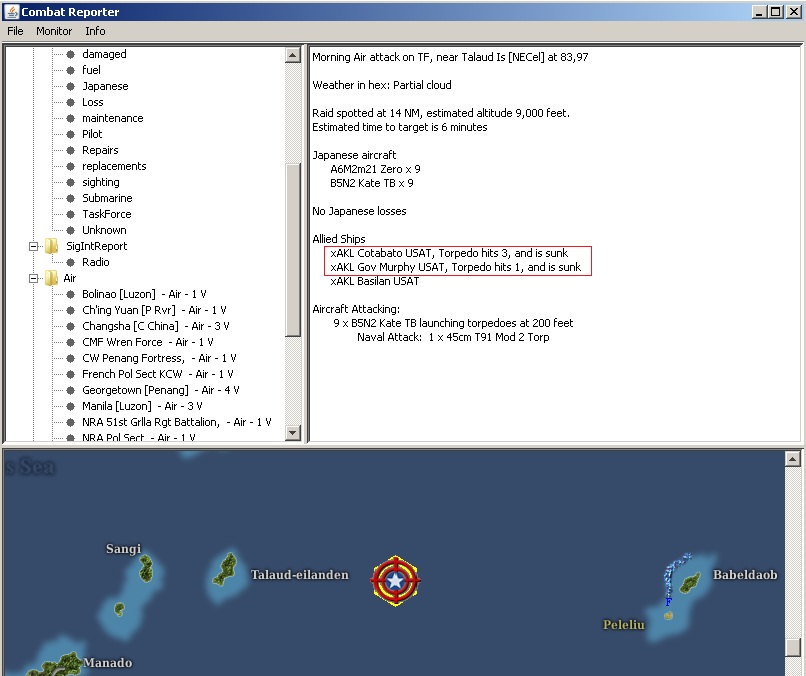Select the bullet icon beside Radio
This screenshot has width=806, height=676.
71,262
